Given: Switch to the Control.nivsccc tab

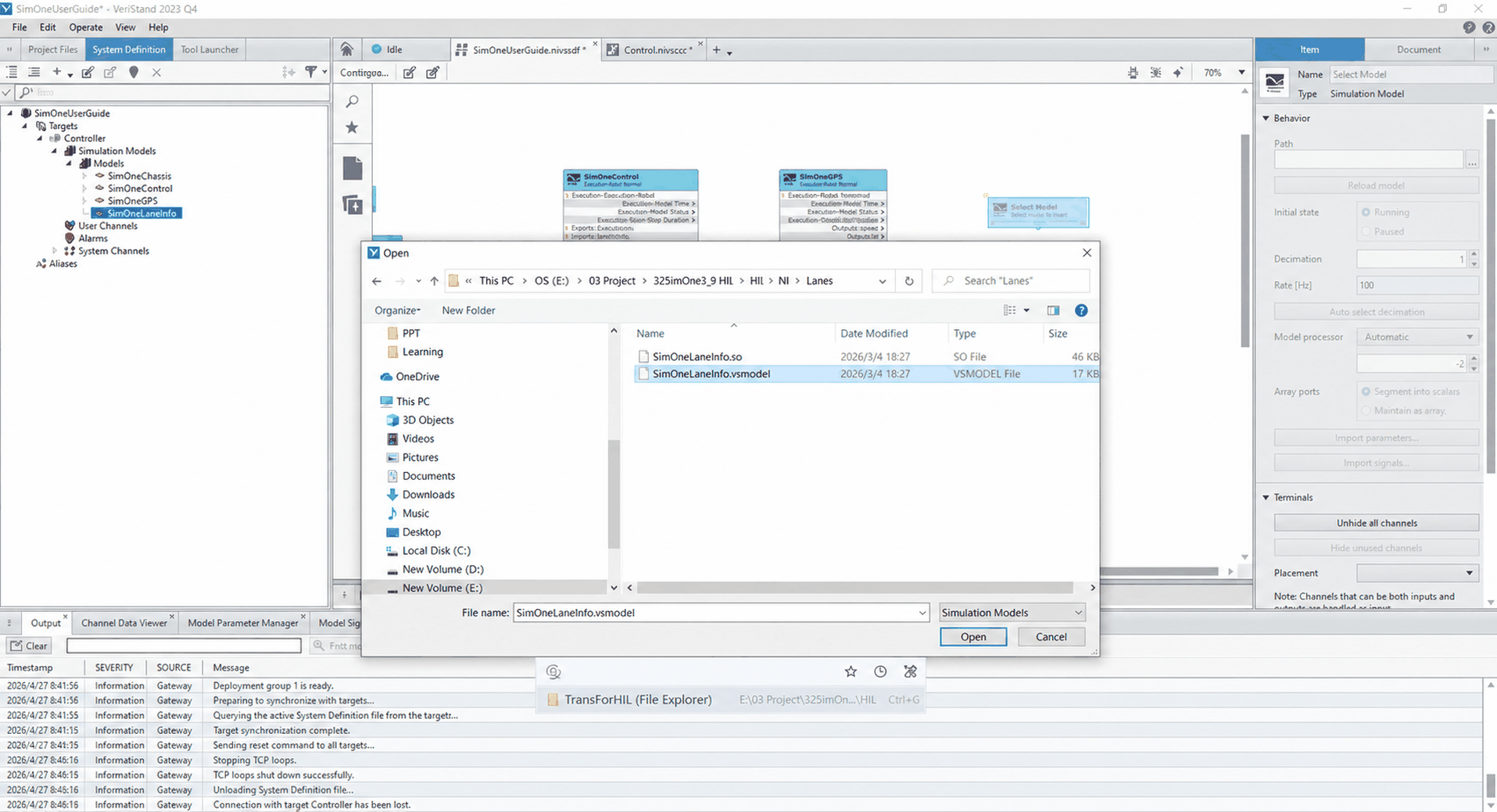Looking at the screenshot, I should (x=654, y=50).
